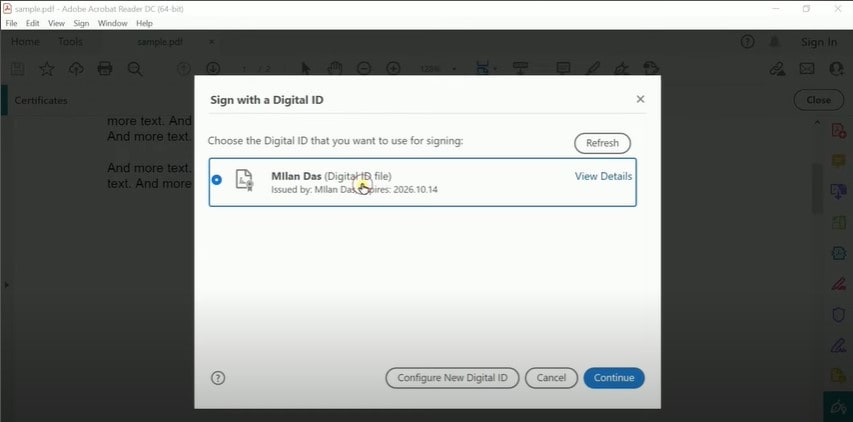Screen dimensions: 853x422
Task: Expand the left navigation pane arrow
Action: 6,284
